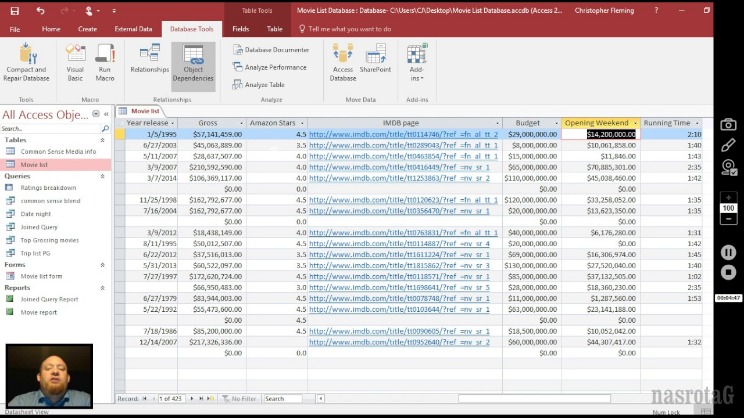Collapse the Forms group
Viewport: 744px width, 418px height.
pos(102,265)
